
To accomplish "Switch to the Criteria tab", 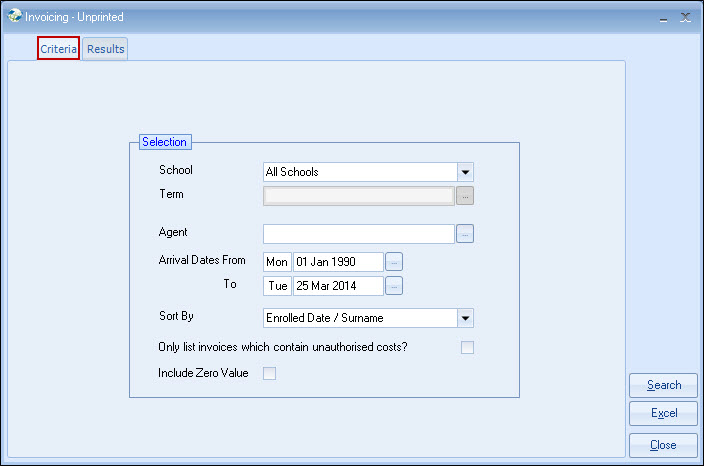I will coord(58,49).
